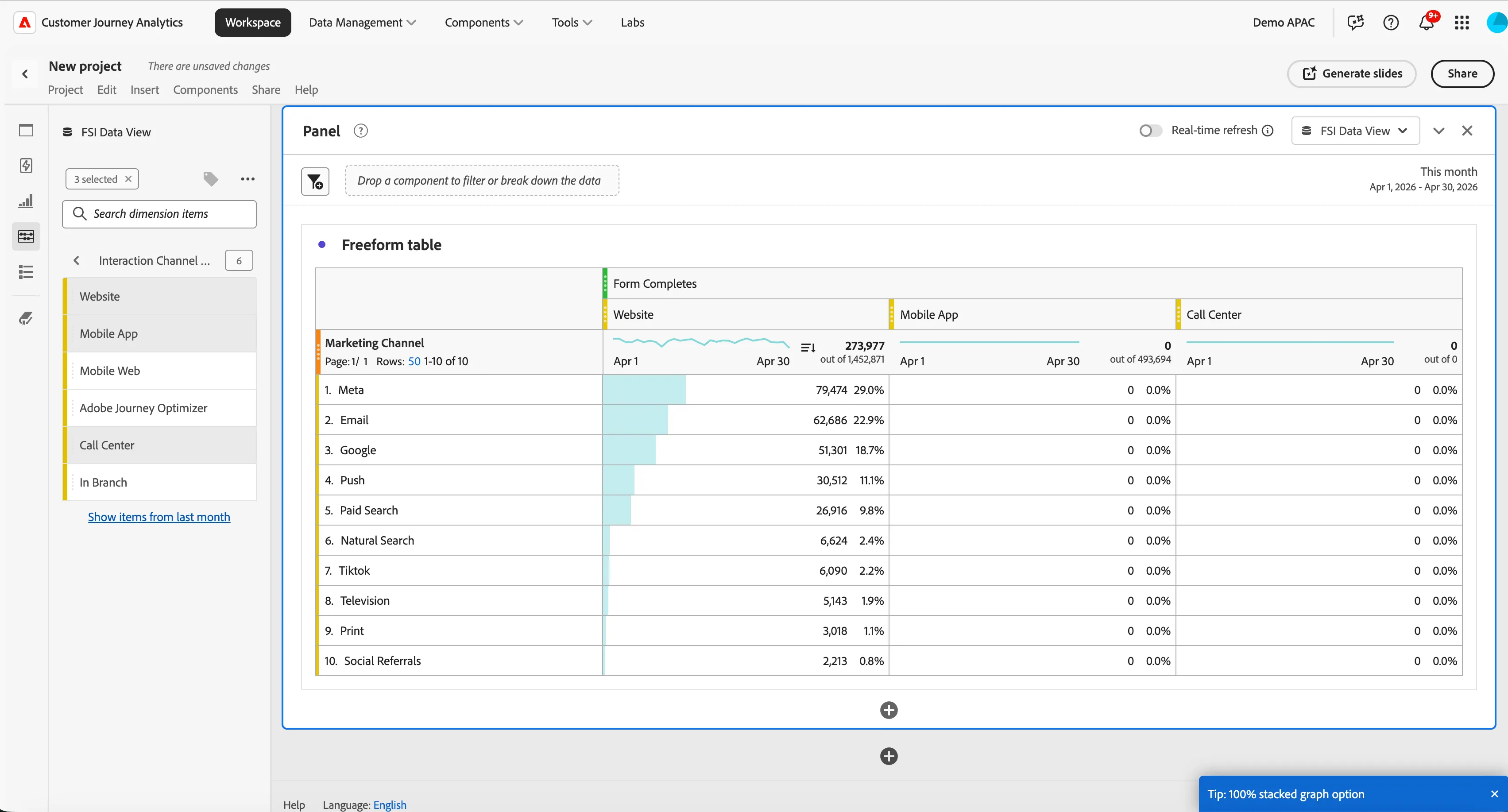
Task: Click the panel help question mark icon
Action: point(360,131)
